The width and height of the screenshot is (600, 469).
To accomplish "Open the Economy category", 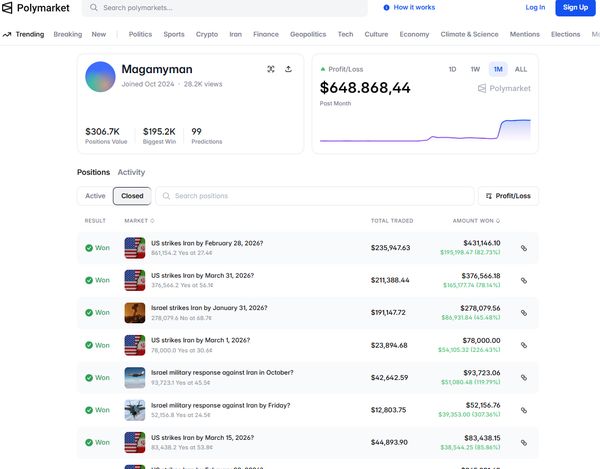I will click(x=414, y=34).
